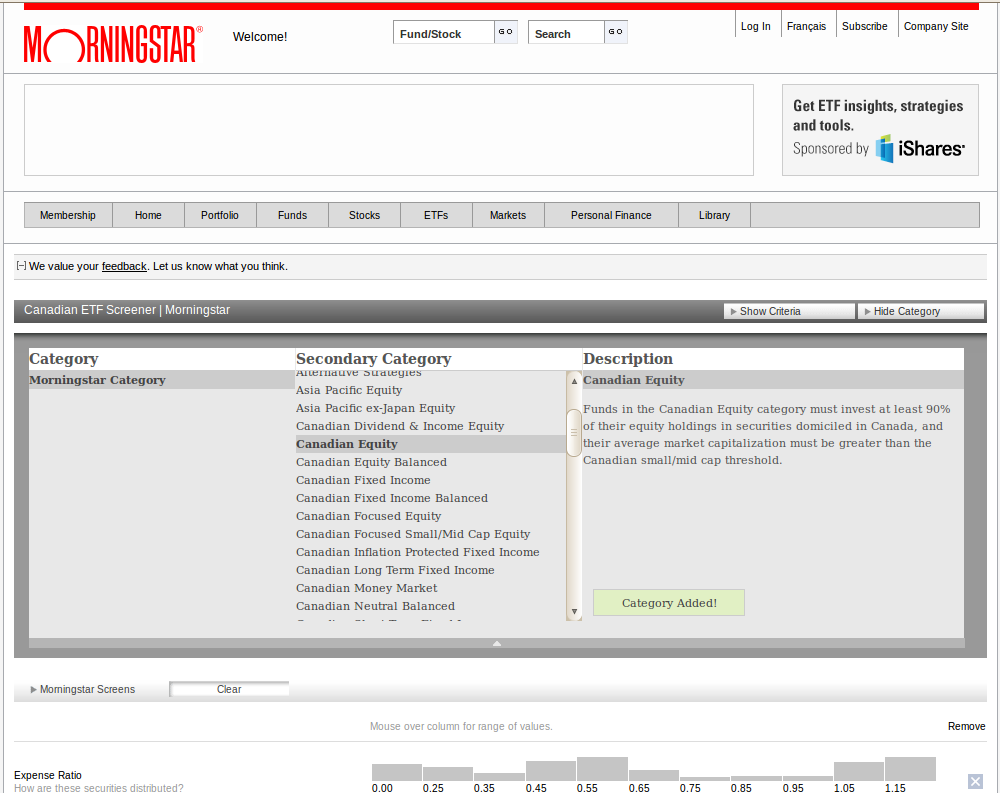Click GO button next to Search field

(615, 32)
